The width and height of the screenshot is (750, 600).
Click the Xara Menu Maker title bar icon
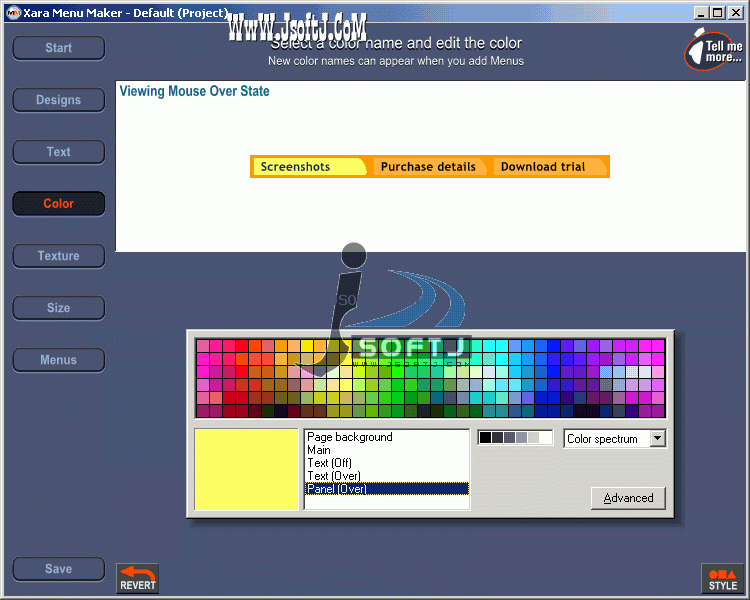pyautogui.click(x=13, y=13)
